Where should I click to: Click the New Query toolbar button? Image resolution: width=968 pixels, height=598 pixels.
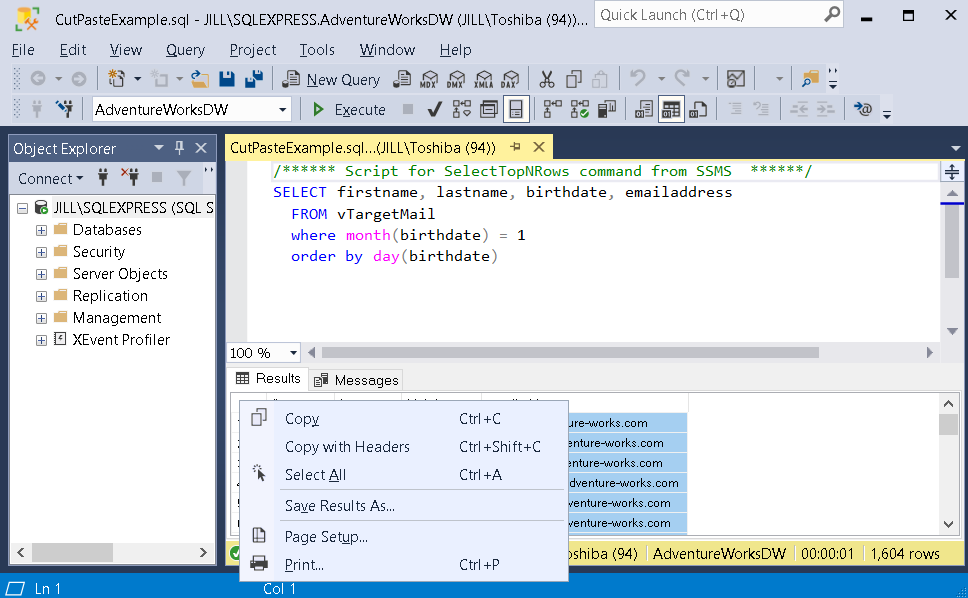tap(331, 79)
